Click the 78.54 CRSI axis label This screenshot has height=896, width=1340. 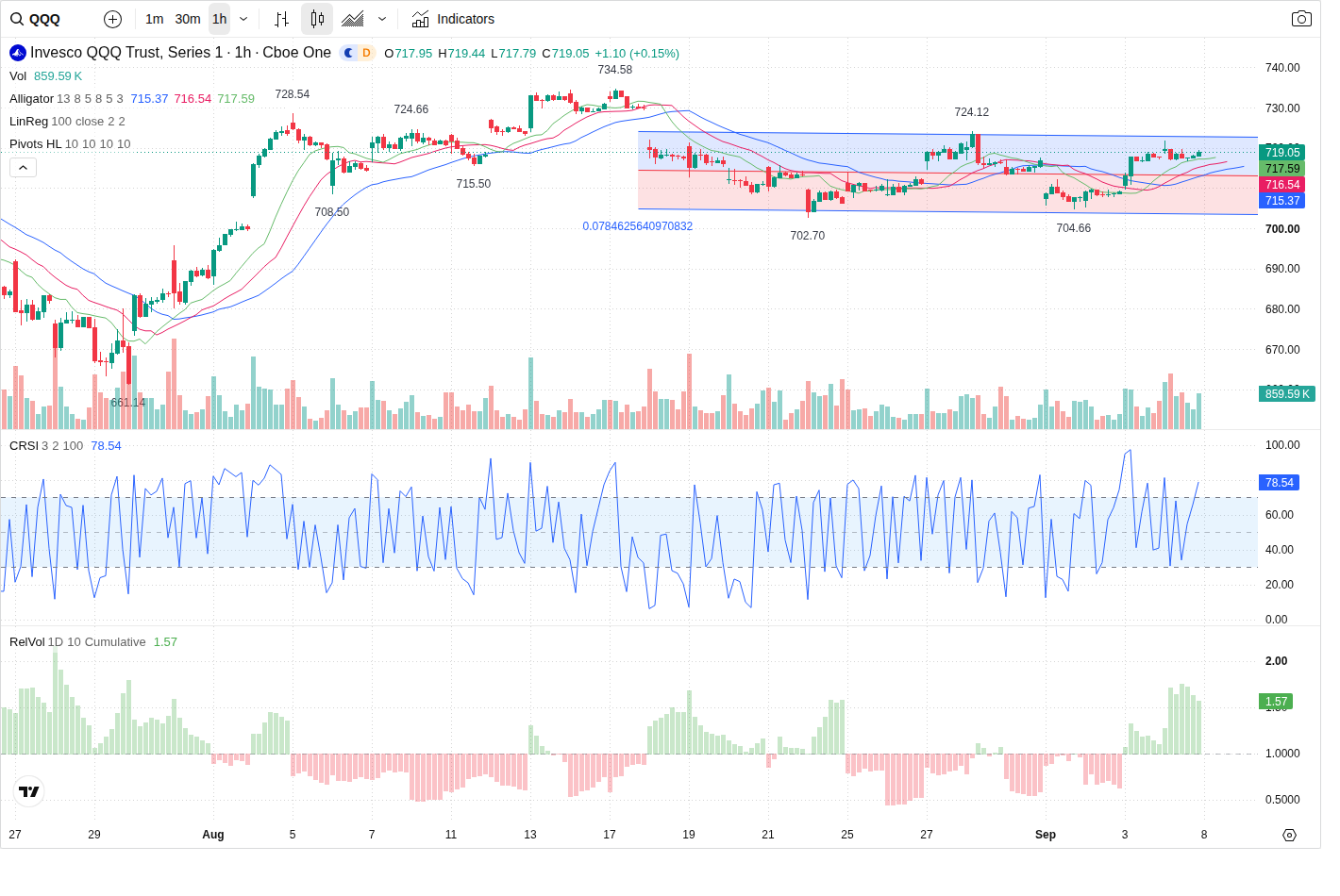[1280, 483]
